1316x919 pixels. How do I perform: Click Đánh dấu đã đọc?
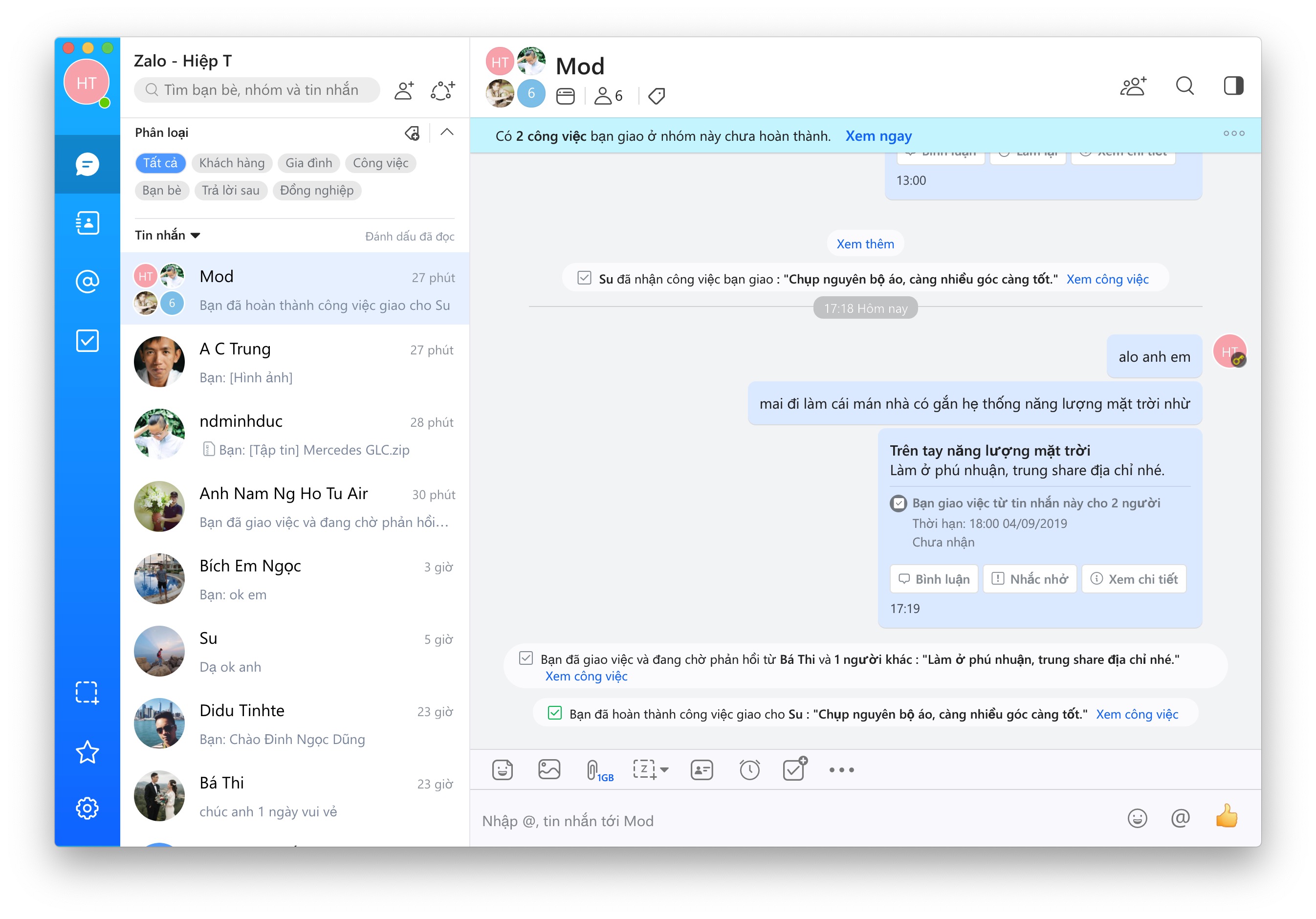point(409,236)
